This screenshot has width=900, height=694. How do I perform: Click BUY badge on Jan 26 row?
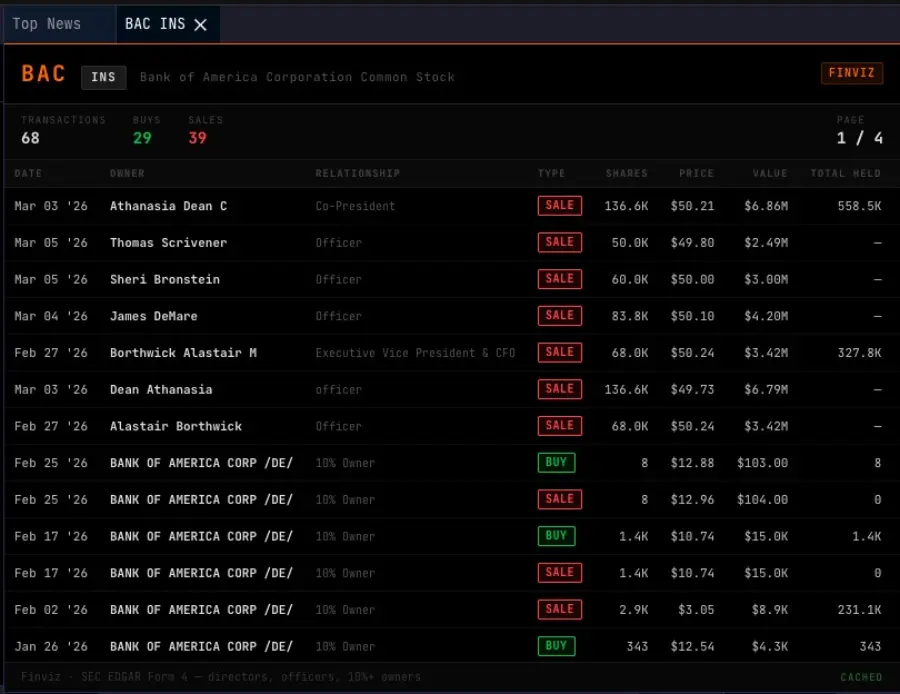click(556, 646)
